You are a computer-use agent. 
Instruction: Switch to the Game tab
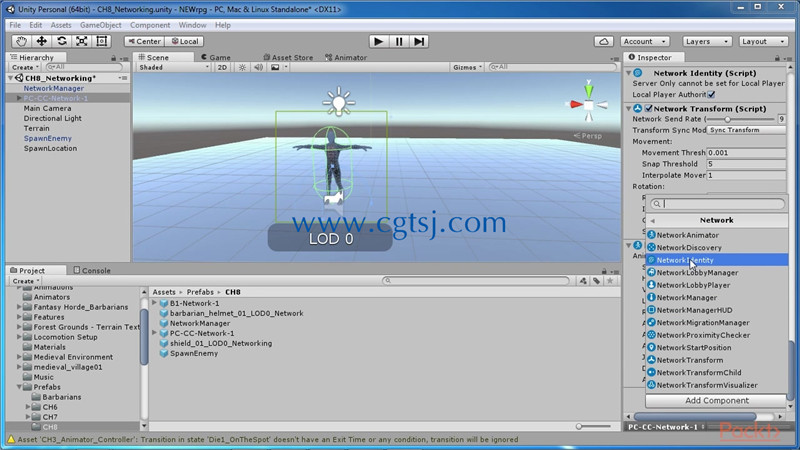pos(216,58)
